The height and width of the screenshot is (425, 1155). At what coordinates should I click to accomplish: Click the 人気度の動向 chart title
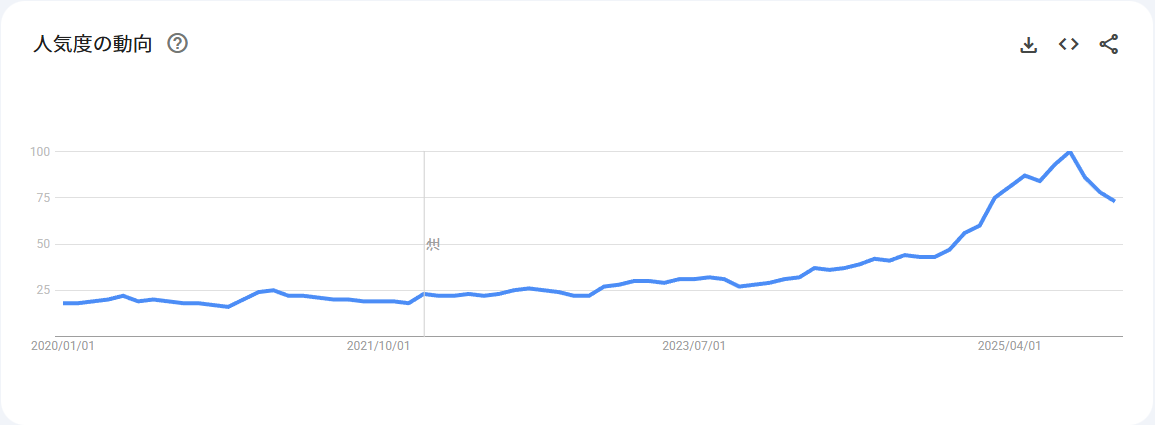pos(93,44)
